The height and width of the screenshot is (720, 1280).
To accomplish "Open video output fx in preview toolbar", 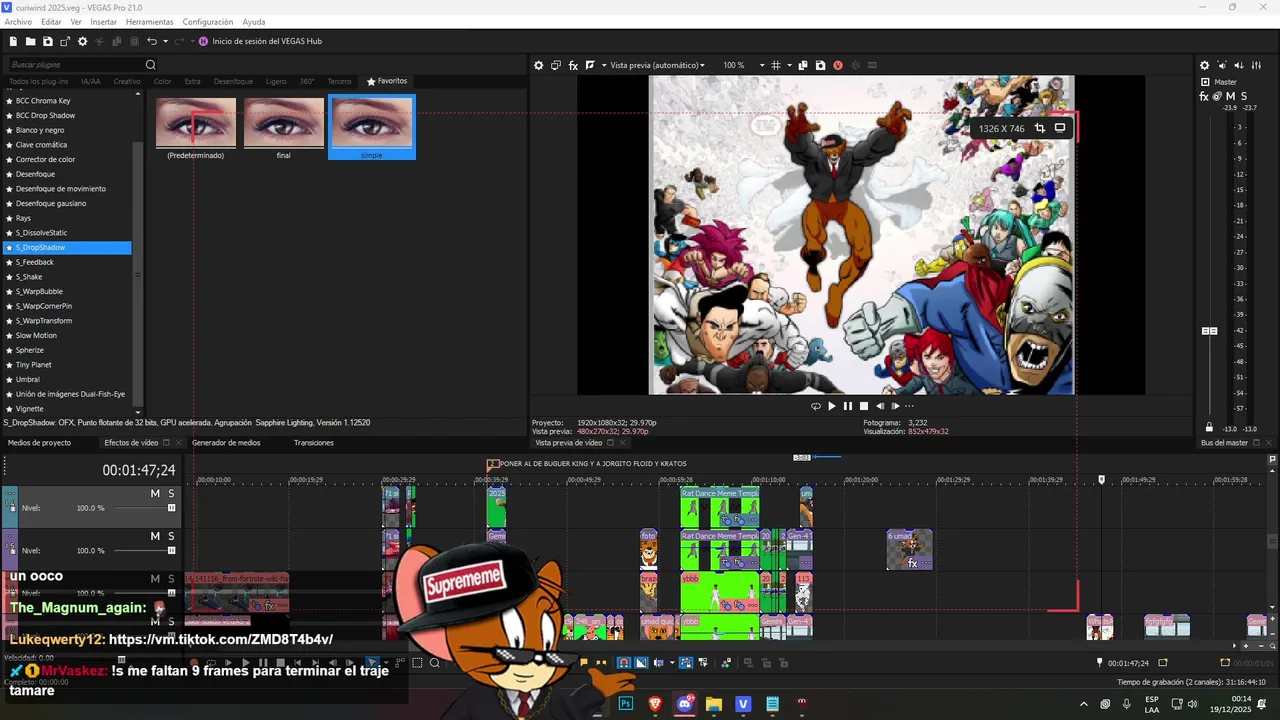I will click(573, 65).
